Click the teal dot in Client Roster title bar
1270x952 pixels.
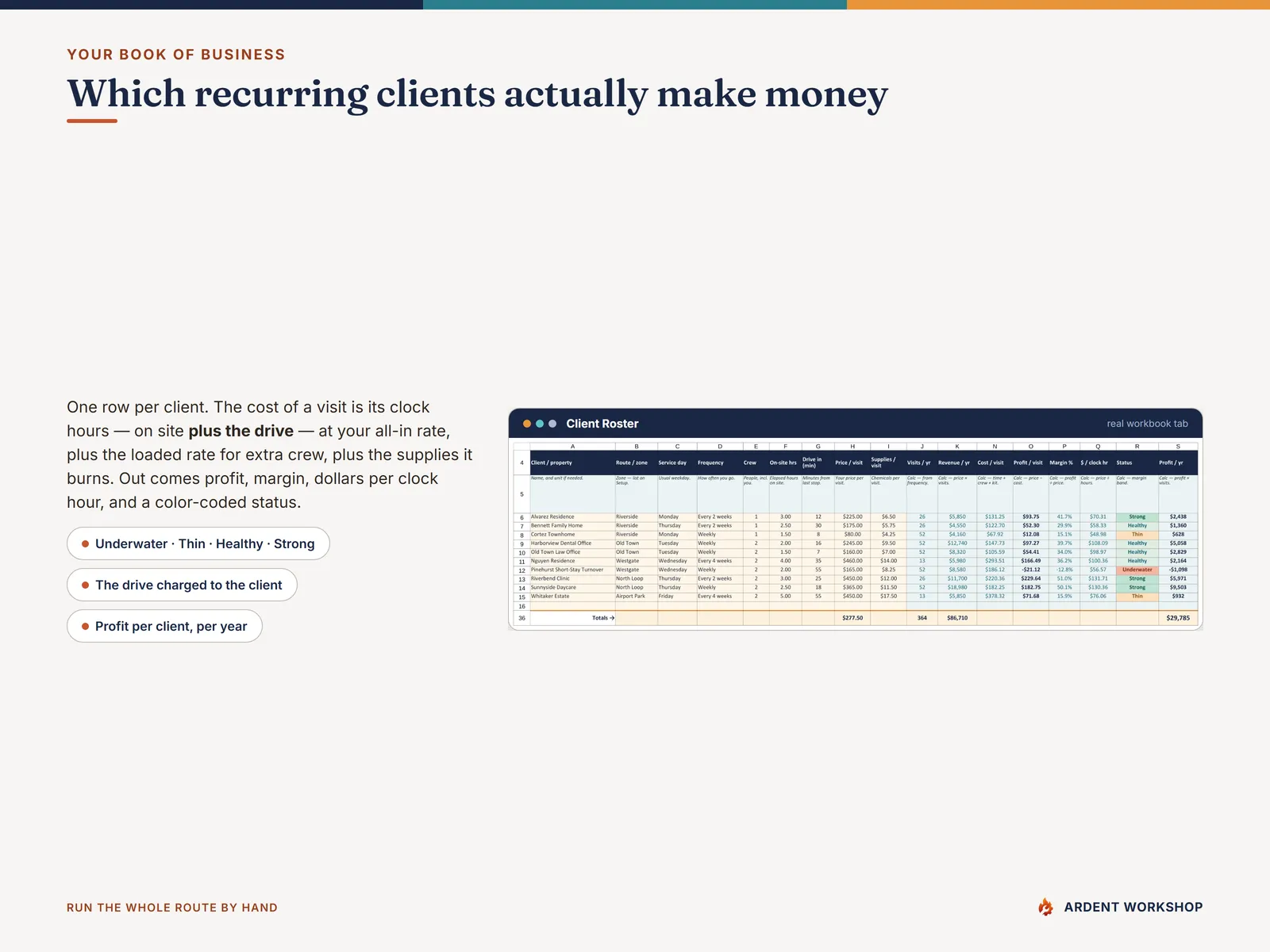[x=540, y=424]
